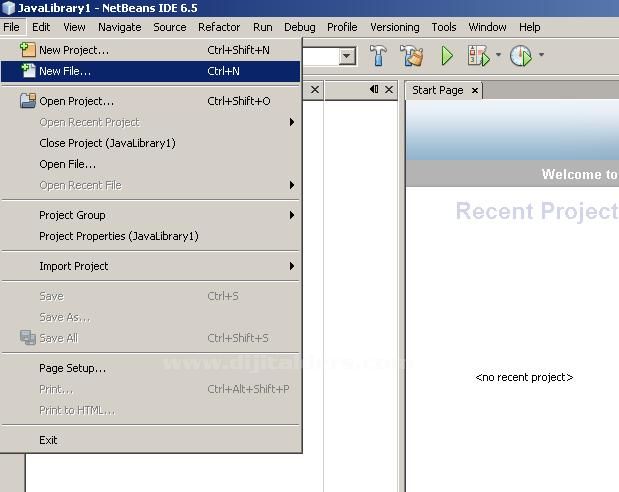Screen dimensions: 619x492
Task: Open Project Properties (JavaLibrary1)
Action: [150, 236]
